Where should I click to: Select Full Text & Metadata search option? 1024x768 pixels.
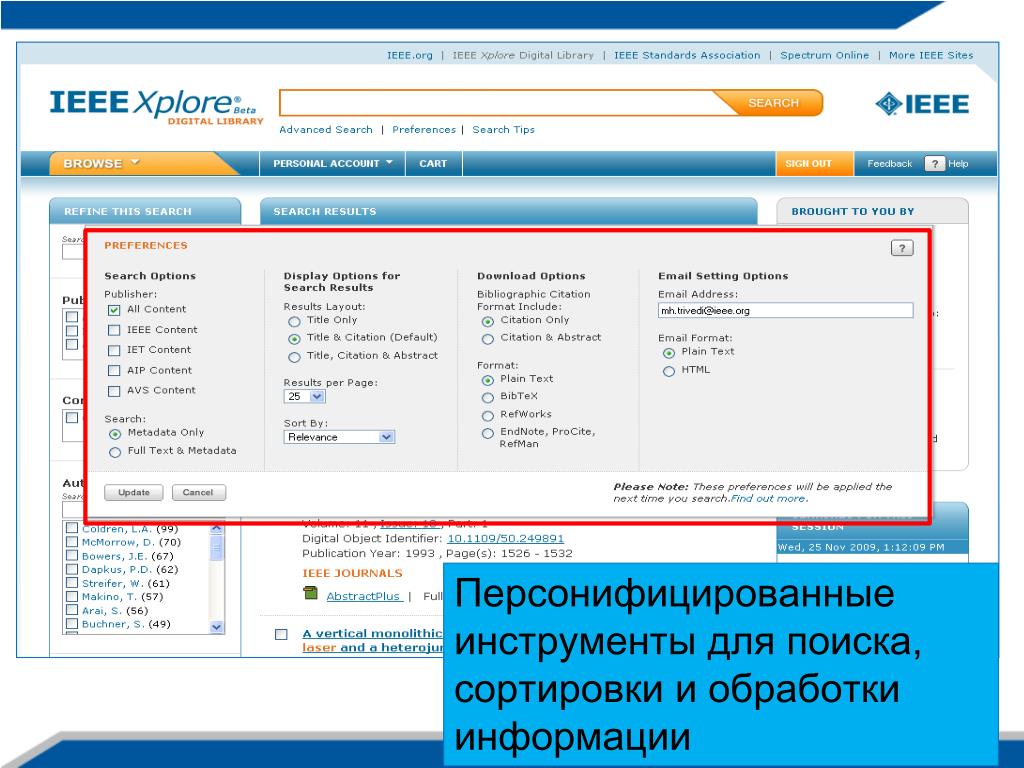point(115,452)
